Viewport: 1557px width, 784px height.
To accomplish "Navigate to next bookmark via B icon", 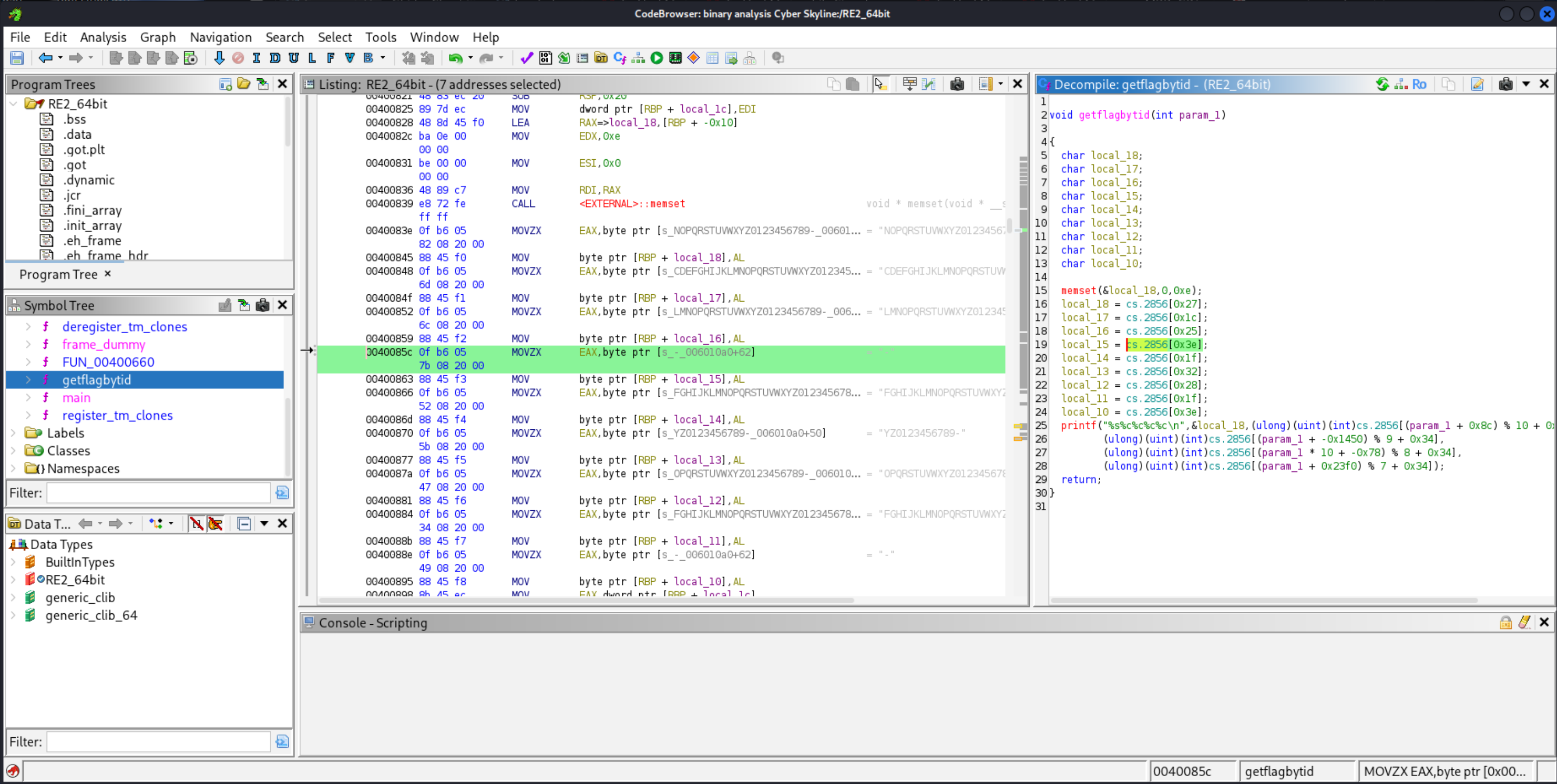I will [368, 58].
